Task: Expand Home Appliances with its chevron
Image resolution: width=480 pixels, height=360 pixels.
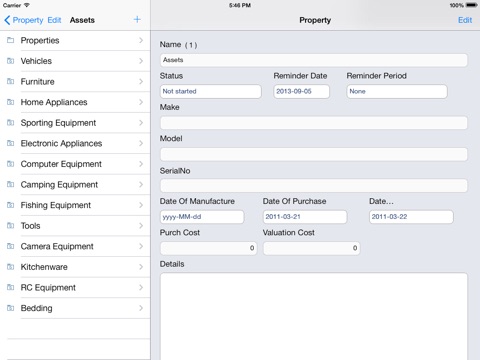Action: pyautogui.click(x=141, y=102)
